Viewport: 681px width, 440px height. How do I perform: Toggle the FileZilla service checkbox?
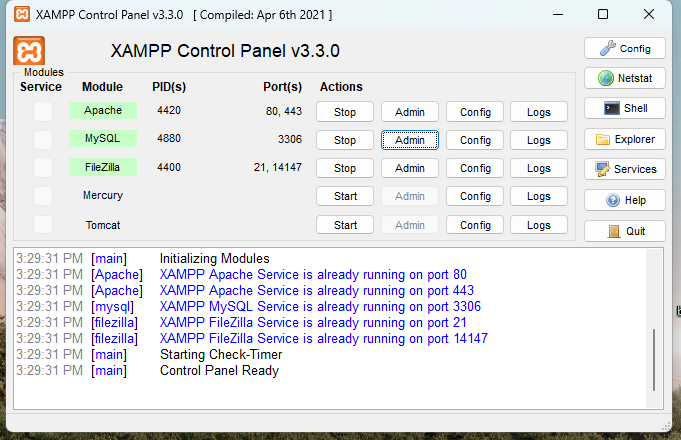point(43,168)
